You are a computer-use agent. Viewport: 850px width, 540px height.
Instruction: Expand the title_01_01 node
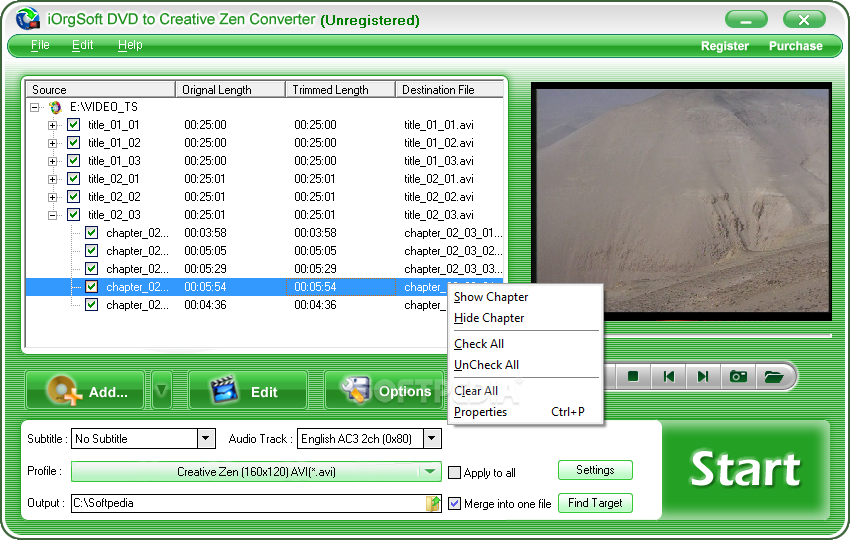(53, 125)
